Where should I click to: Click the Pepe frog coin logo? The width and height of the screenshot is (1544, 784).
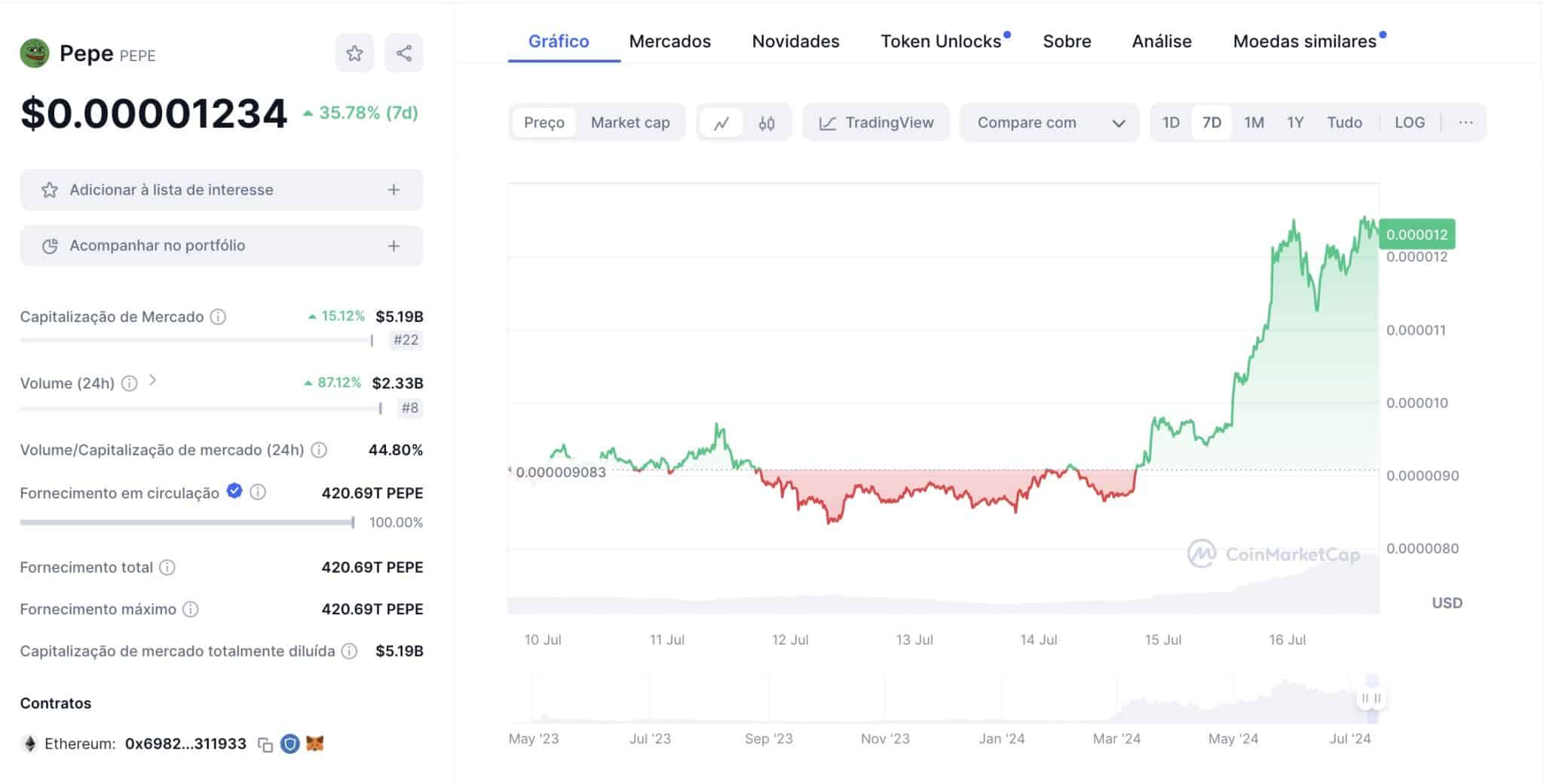pyautogui.click(x=35, y=54)
